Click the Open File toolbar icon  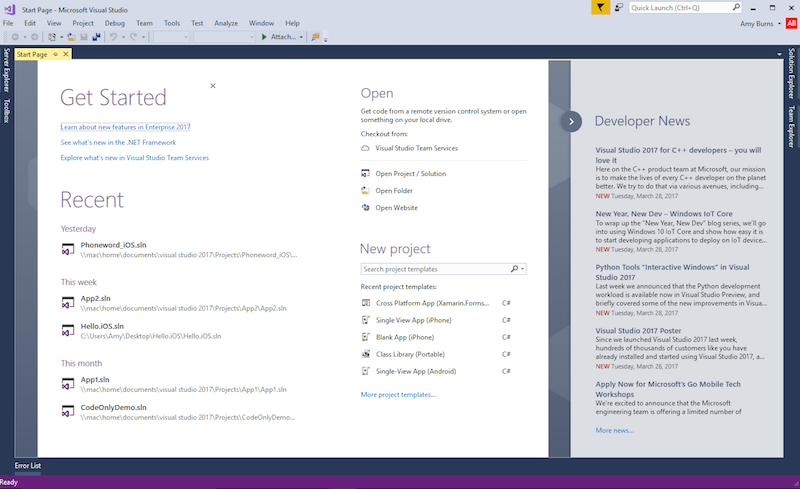71,37
